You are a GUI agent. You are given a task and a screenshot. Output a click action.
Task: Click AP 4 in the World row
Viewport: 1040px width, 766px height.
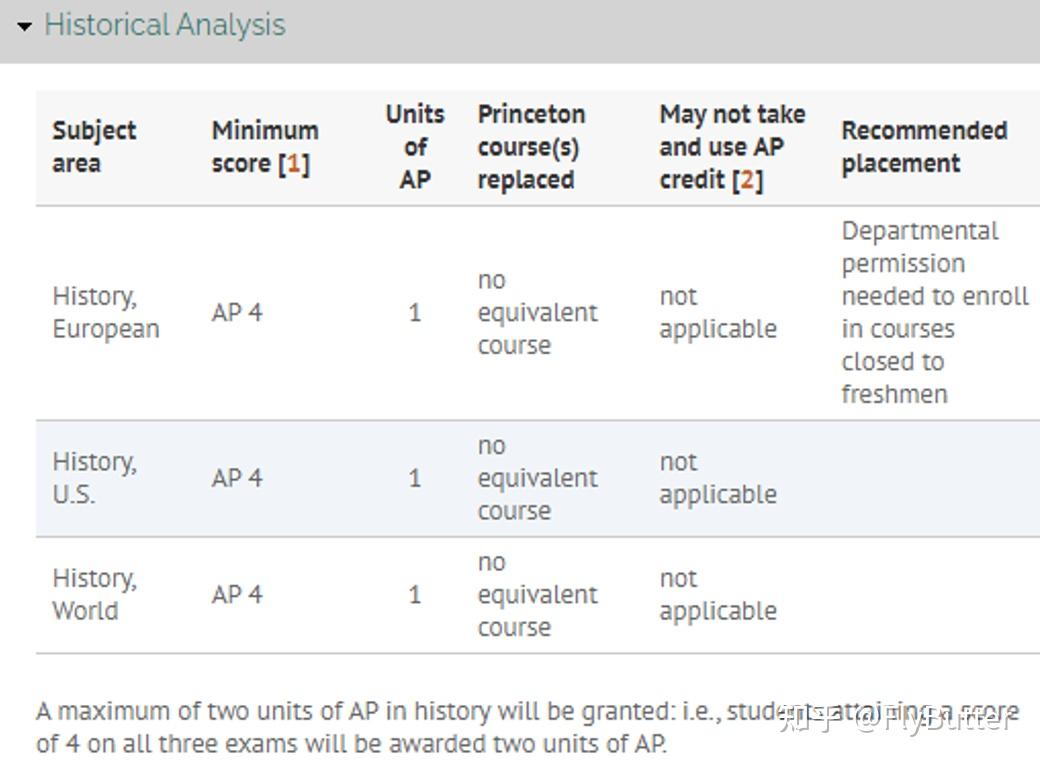(237, 595)
